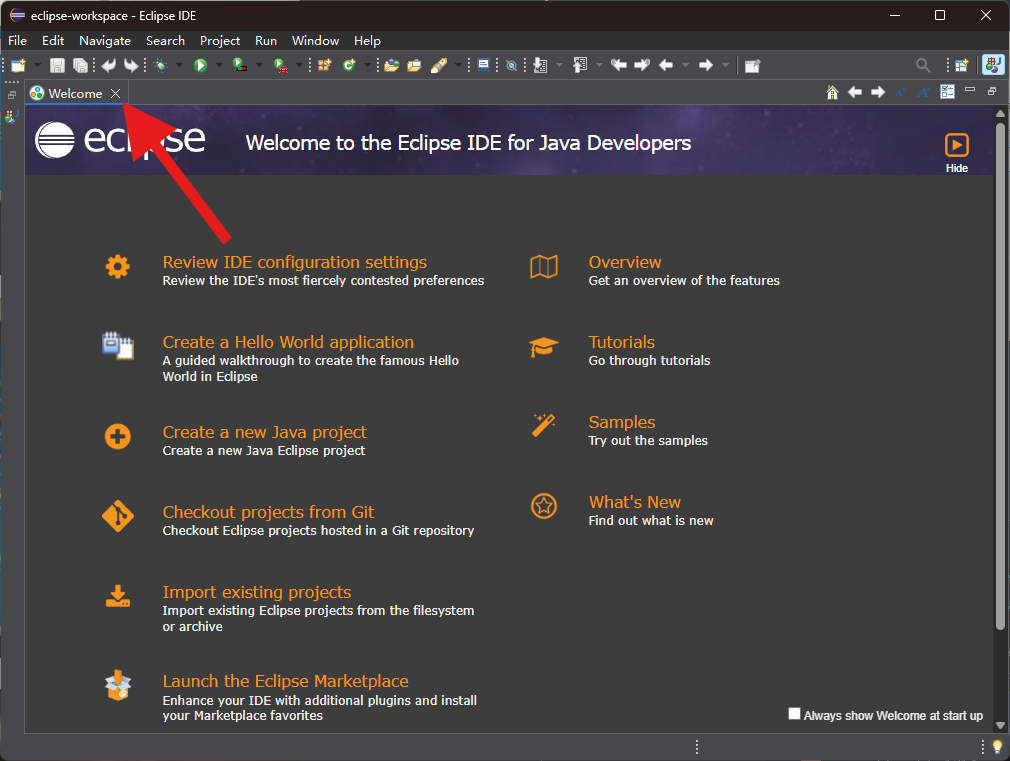
Task: Click the Tutorials graduation cap icon
Action: [x=544, y=347]
